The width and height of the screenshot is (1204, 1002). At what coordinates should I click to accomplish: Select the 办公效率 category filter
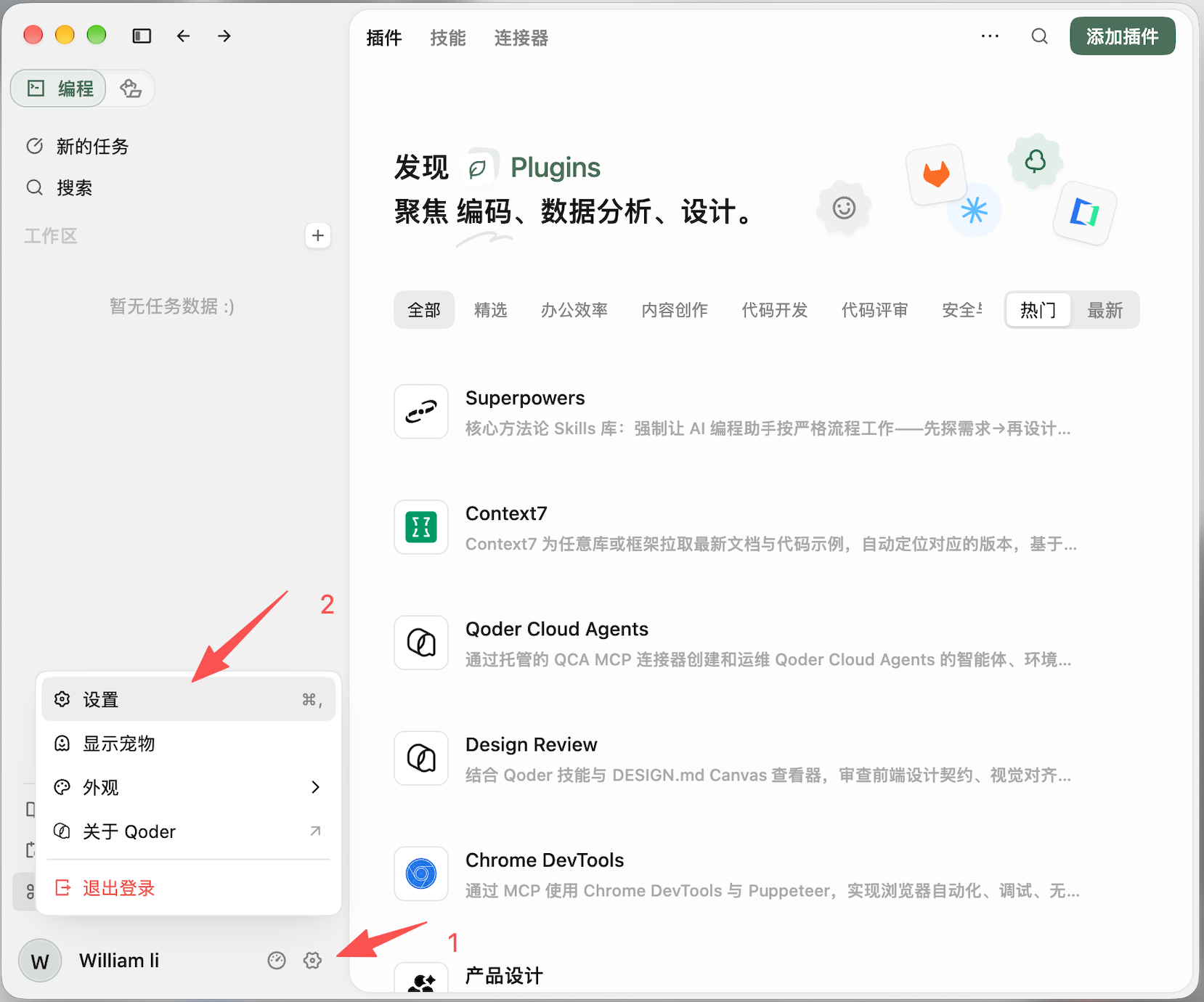574,310
